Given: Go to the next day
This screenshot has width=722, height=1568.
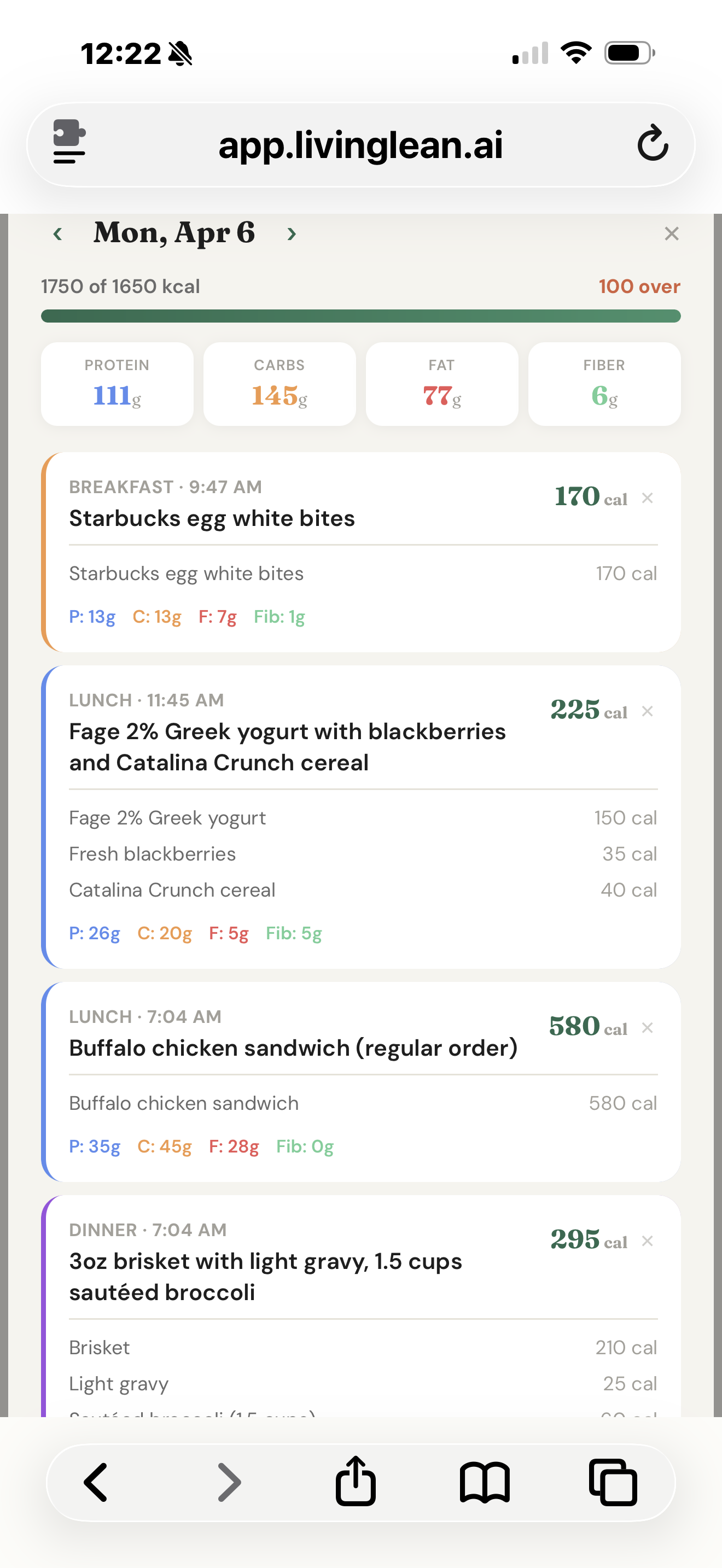Looking at the screenshot, I should pos(290,234).
